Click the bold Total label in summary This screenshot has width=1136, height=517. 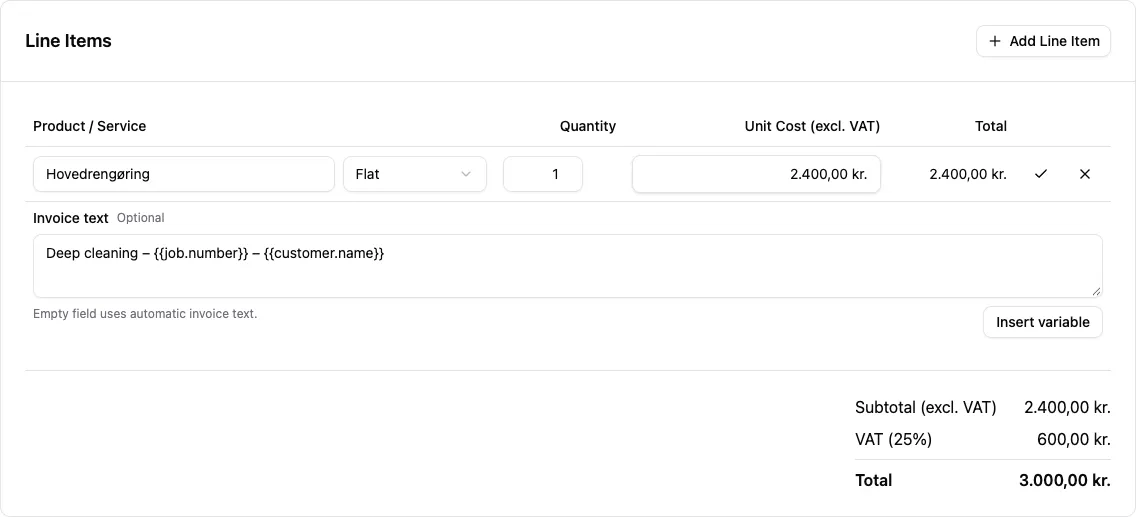coord(874,480)
